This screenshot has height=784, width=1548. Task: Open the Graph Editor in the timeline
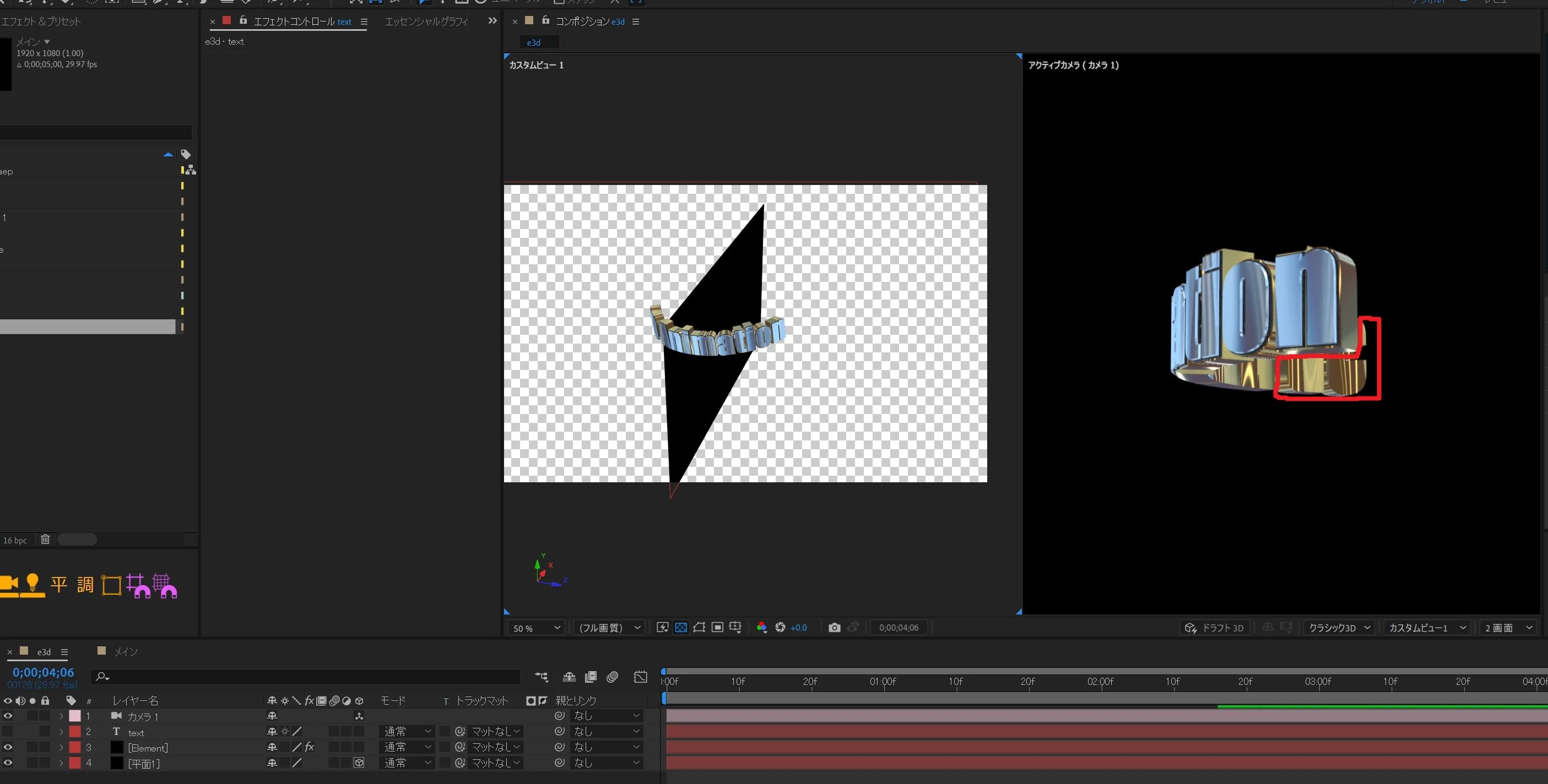(x=641, y=677)
